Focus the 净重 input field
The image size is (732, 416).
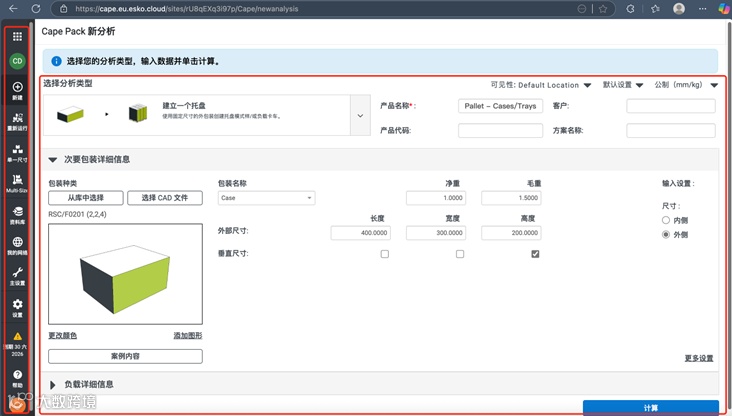436,198
